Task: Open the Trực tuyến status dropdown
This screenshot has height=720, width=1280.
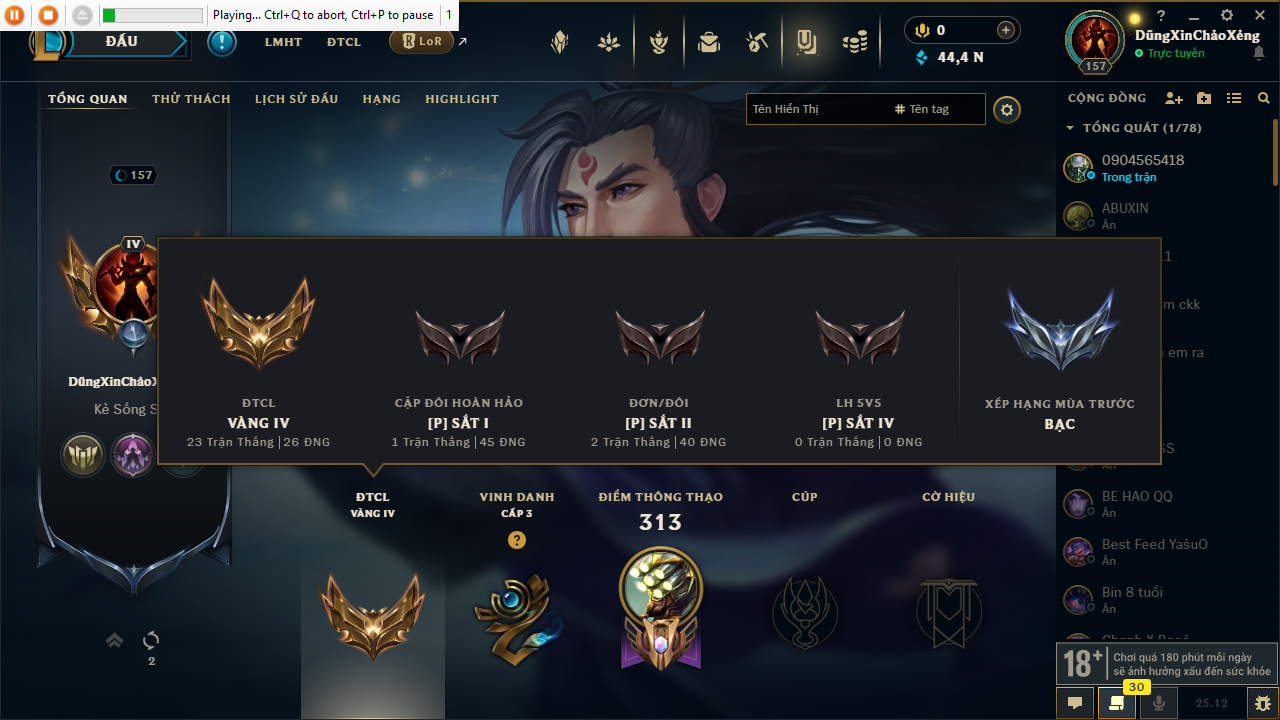Action: (x=1170, y=53)
